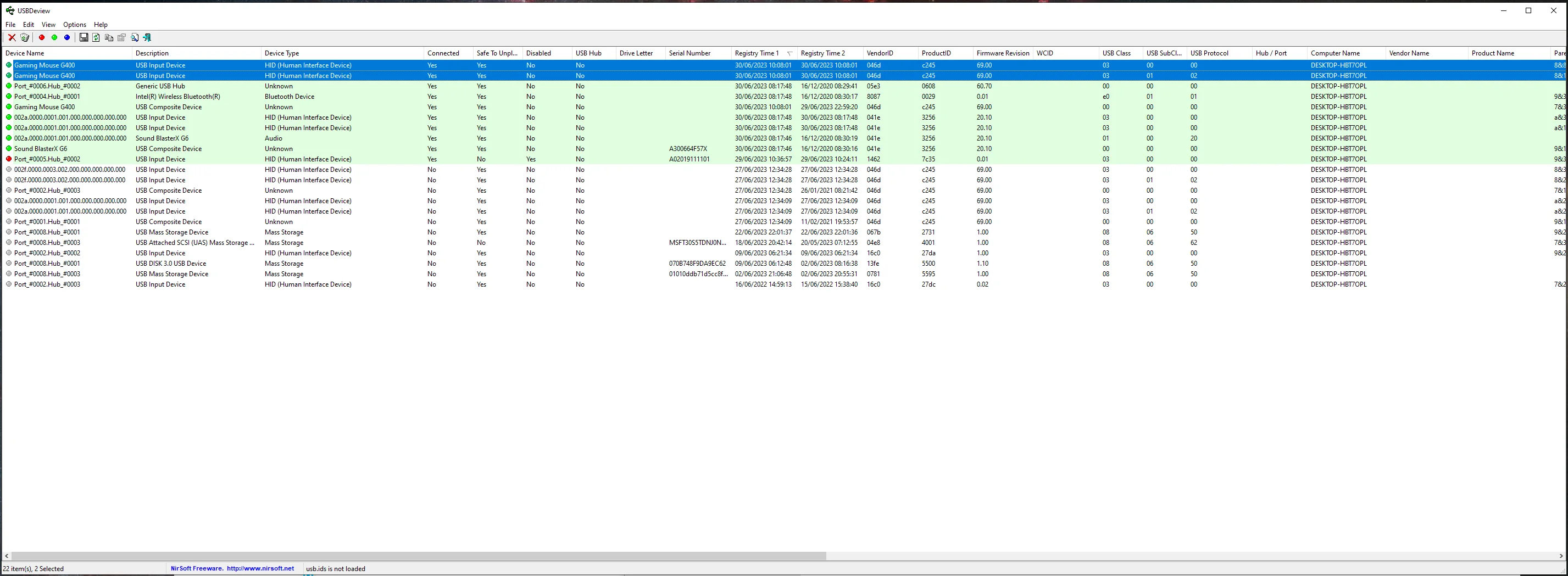Screen dimensions: 1568x576
Task: Sort by the Device Name column header
Action: pyautogui.click(x=67, y=53)
